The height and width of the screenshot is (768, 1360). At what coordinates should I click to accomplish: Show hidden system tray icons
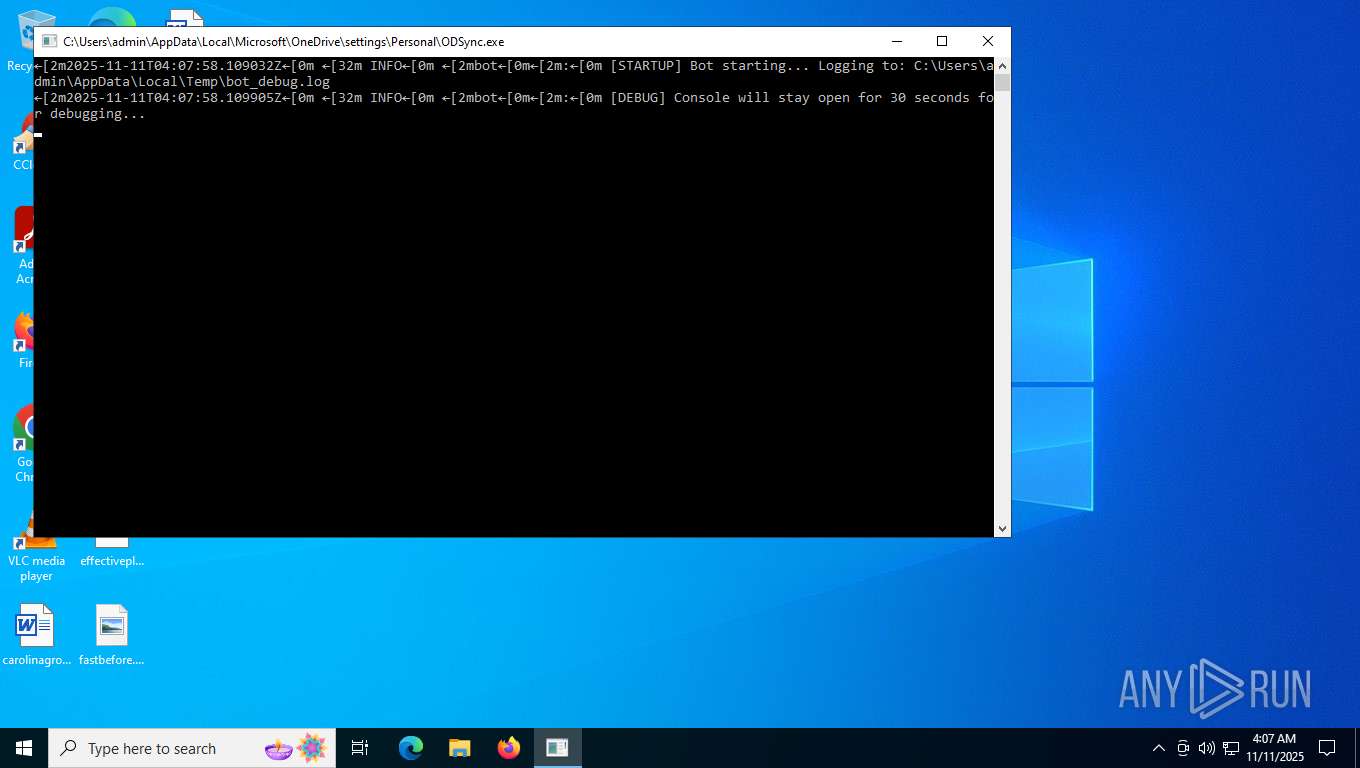(x=1159, y=748)
